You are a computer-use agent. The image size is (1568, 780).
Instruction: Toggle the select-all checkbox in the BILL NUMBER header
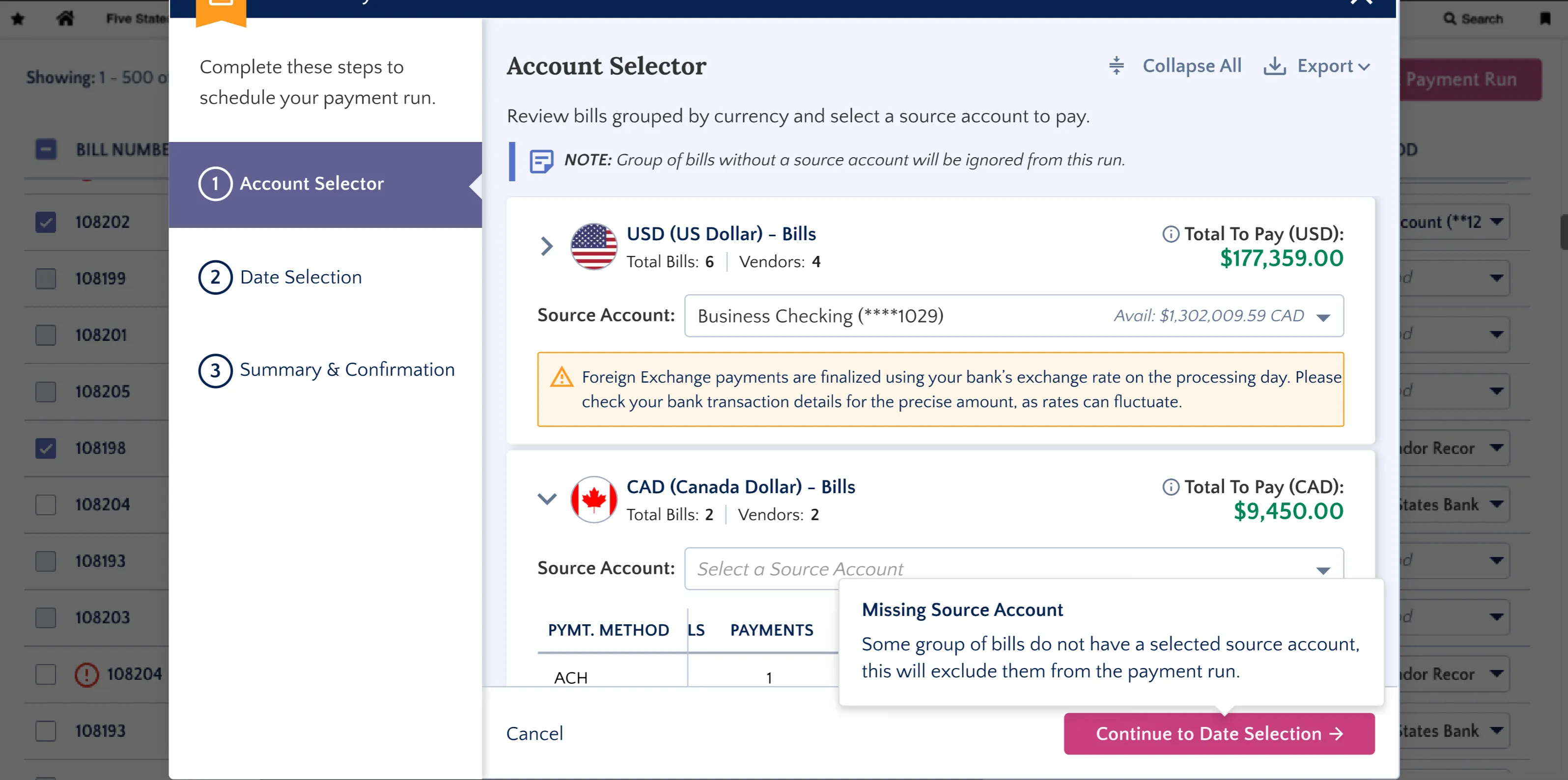pos(46,149)
